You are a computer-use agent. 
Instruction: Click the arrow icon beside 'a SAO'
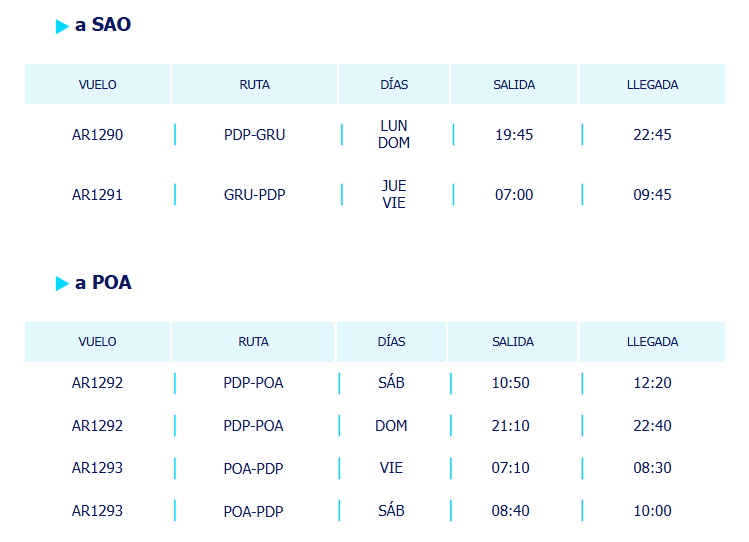tap(62, 26)
